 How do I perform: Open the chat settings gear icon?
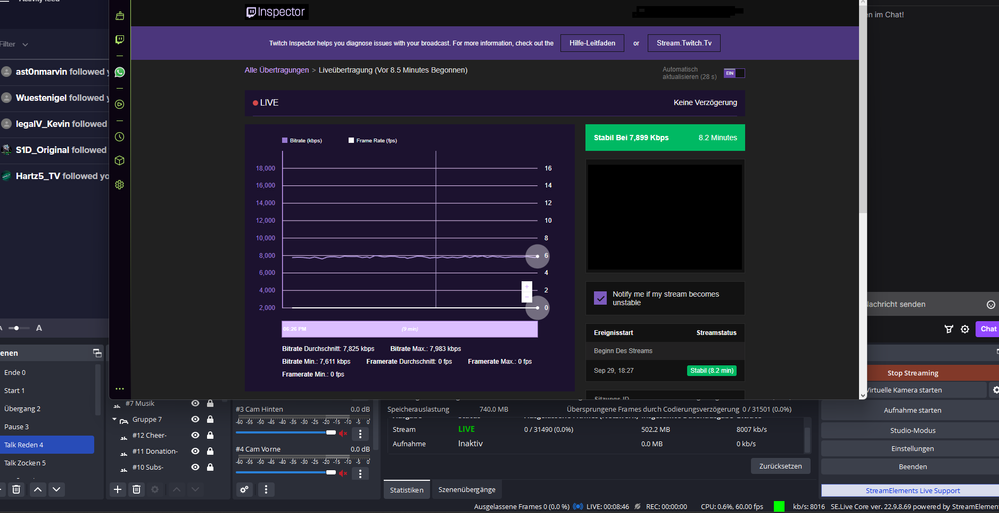(x=965, y=329)
